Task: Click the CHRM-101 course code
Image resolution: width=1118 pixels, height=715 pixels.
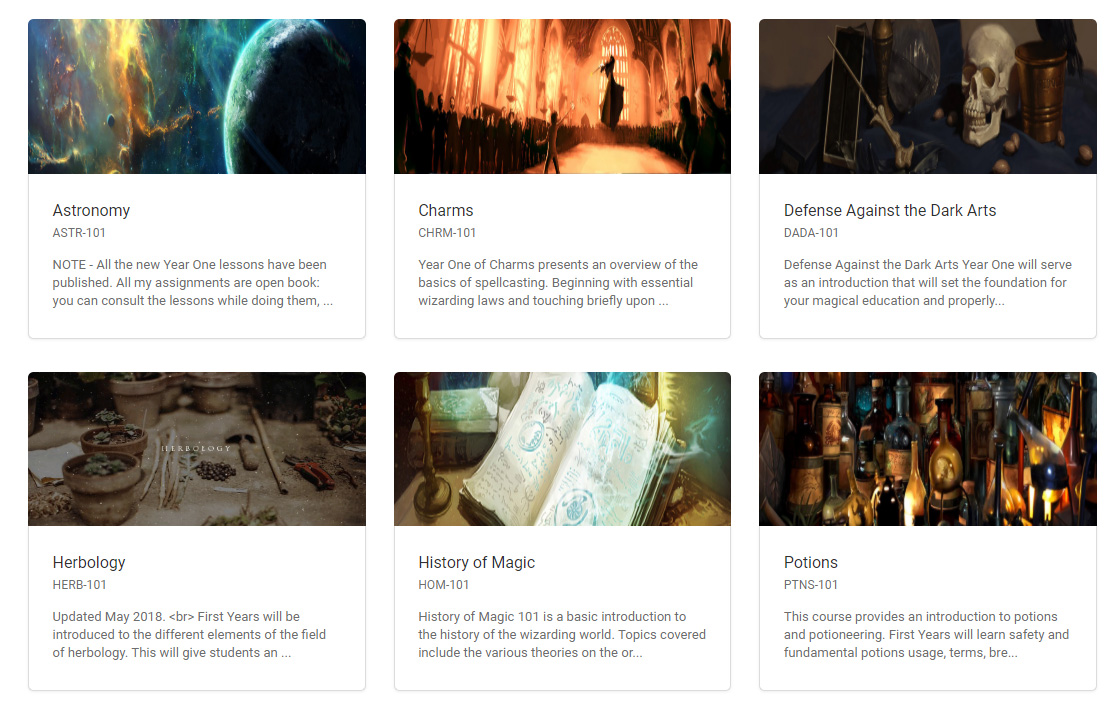Action: click(x=447, y=232)
